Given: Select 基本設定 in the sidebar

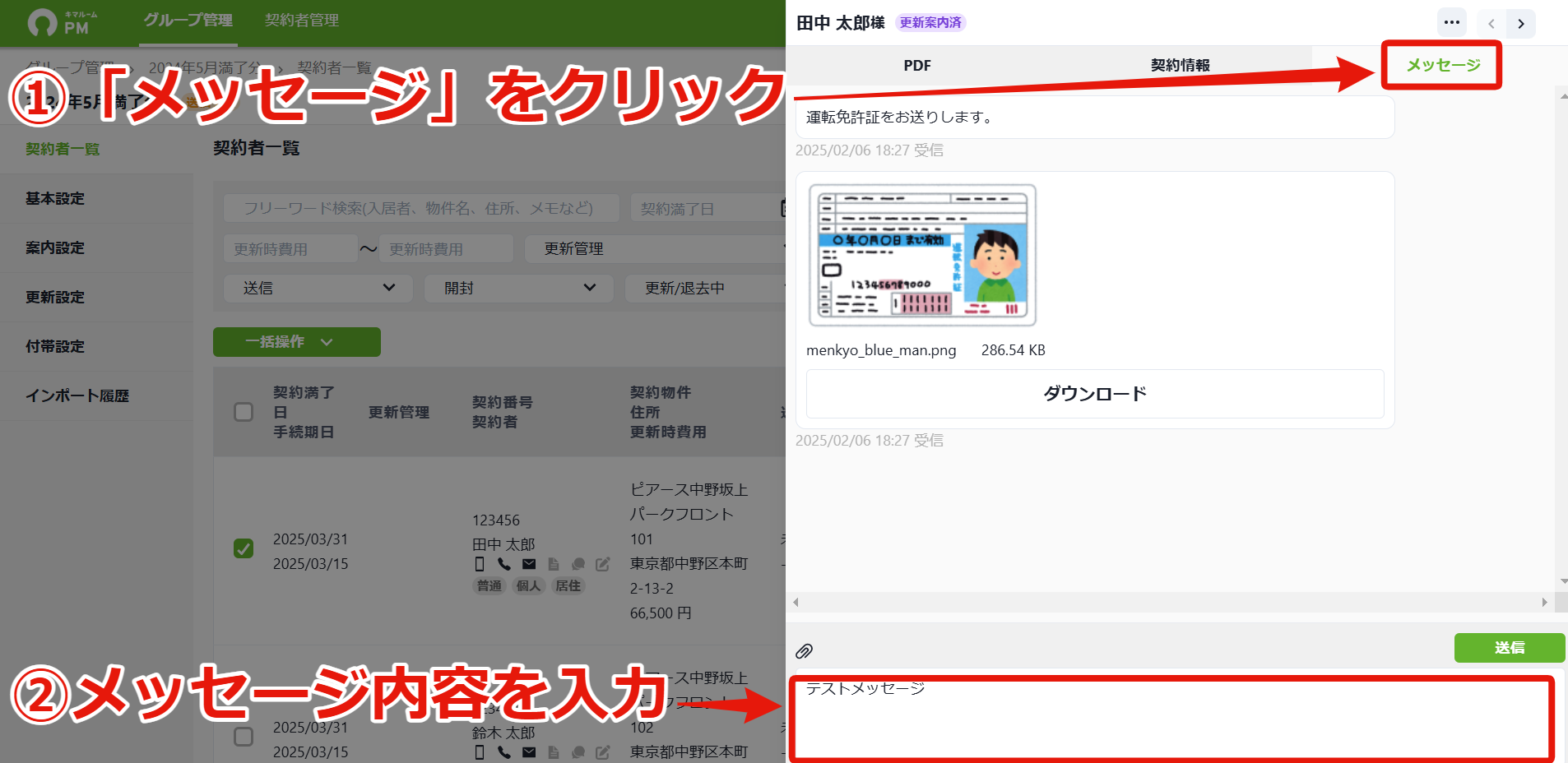Looking at the screenshot, I should (x=96, y=199).
